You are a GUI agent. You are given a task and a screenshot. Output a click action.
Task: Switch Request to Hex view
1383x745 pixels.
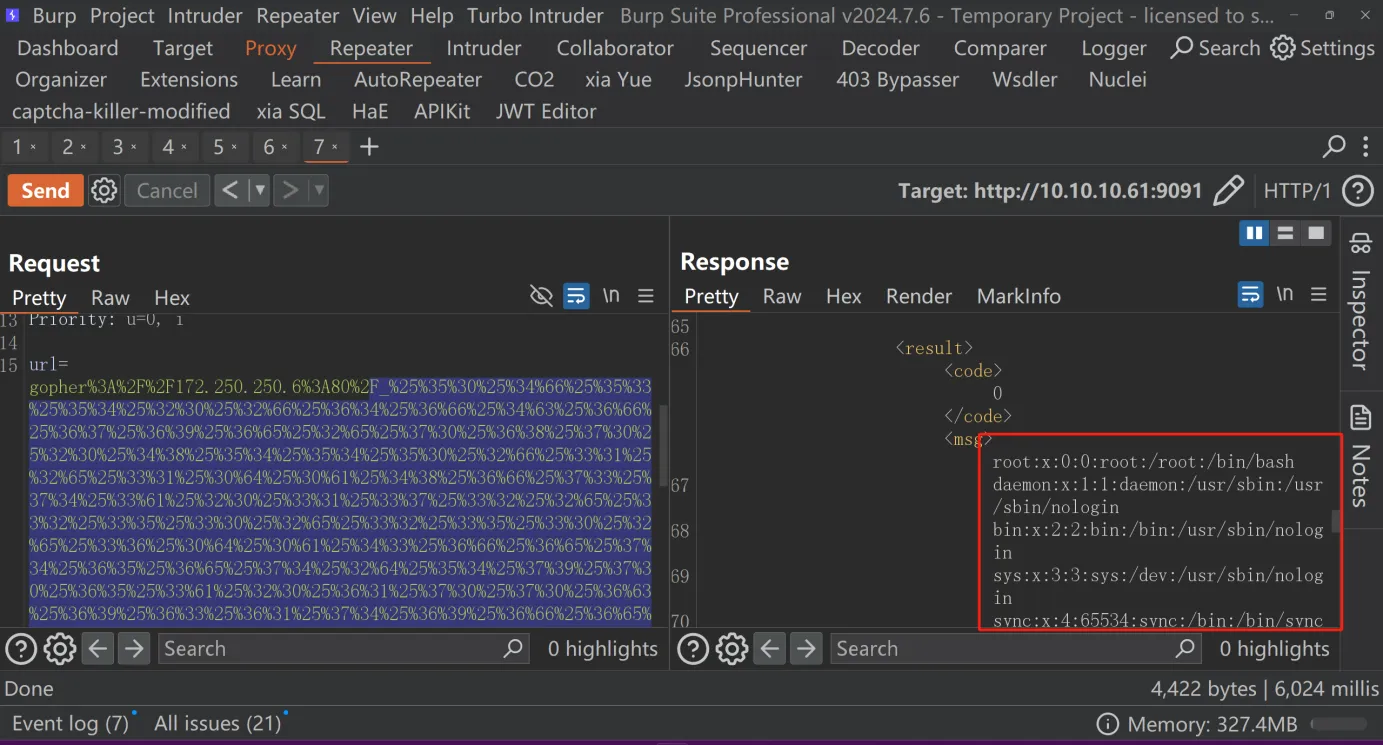(172, 298)
